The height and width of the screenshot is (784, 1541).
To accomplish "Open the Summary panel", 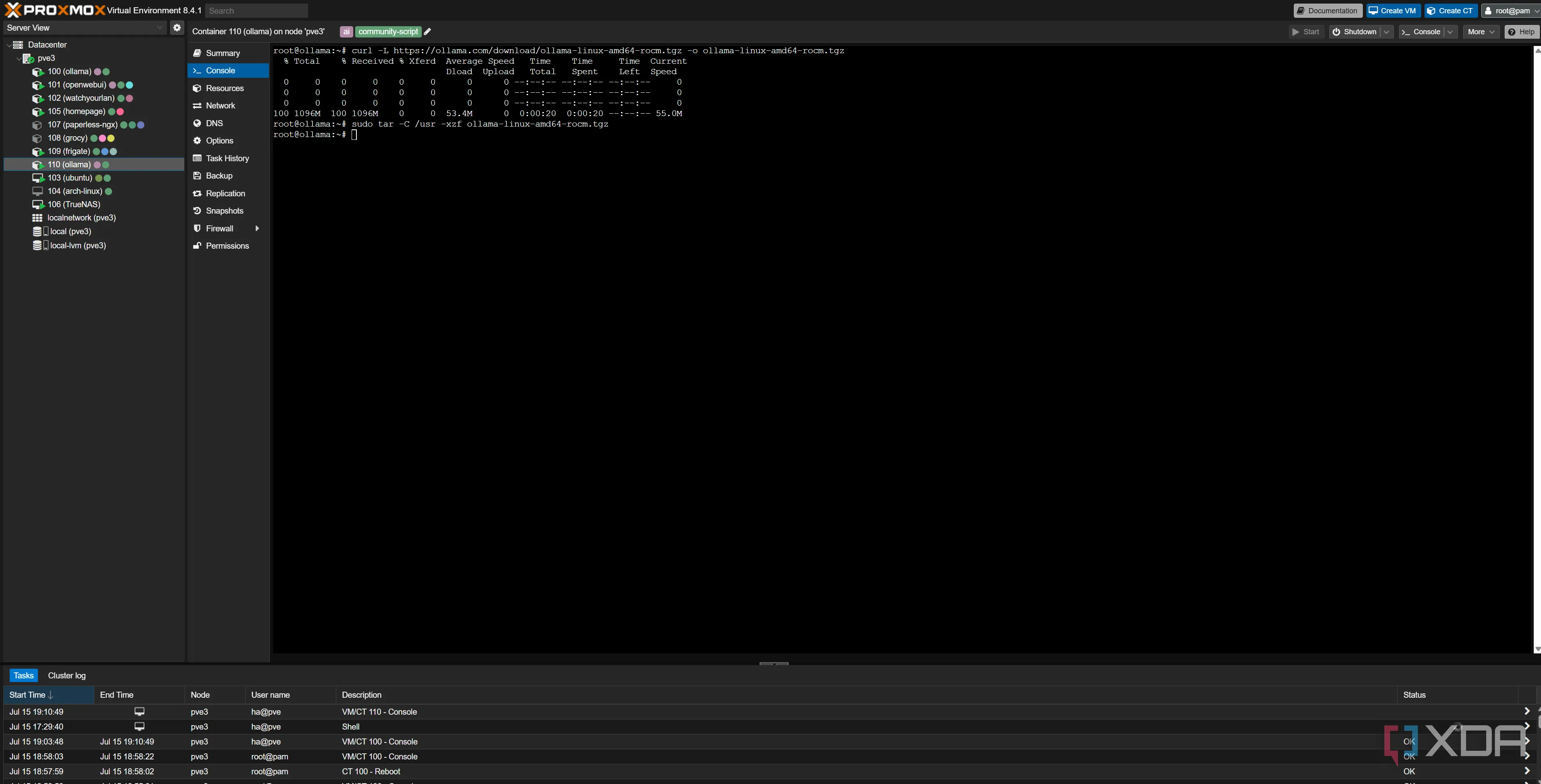I will (x=223, y=53).
